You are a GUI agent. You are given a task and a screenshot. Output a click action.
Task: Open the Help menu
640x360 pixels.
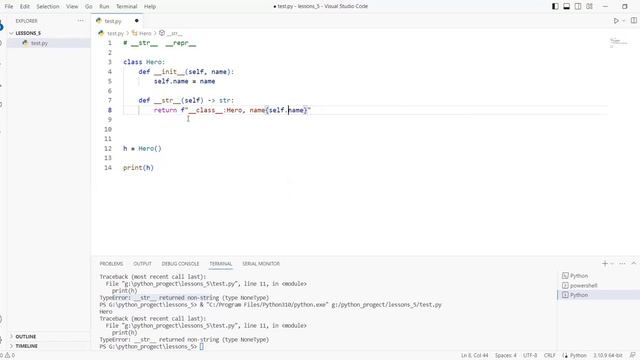coord(150,6)
